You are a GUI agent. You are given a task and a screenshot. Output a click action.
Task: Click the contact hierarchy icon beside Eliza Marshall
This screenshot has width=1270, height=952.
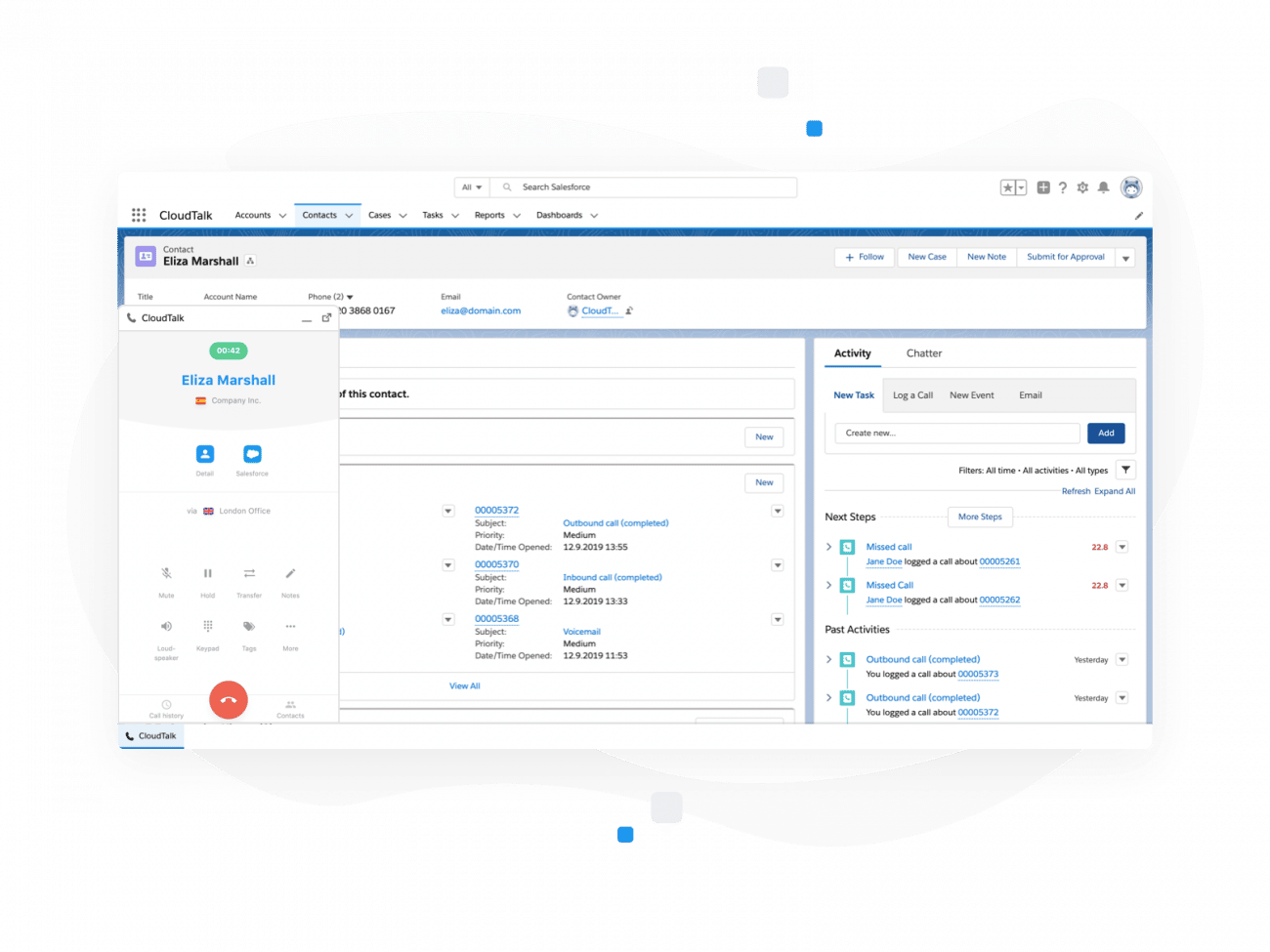point(251,261)
